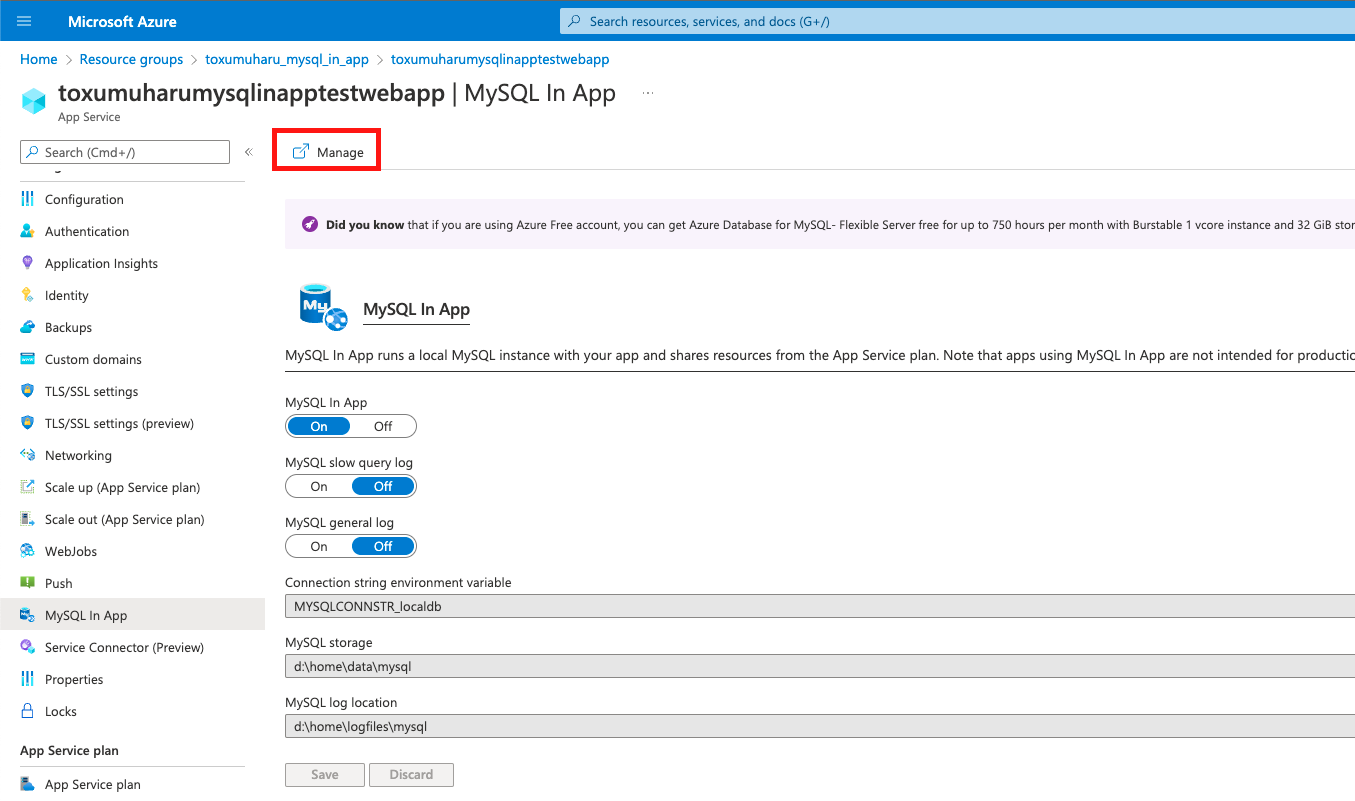Click the Manage button
The width and height of the screenshot is (1355, 801).
327,152
